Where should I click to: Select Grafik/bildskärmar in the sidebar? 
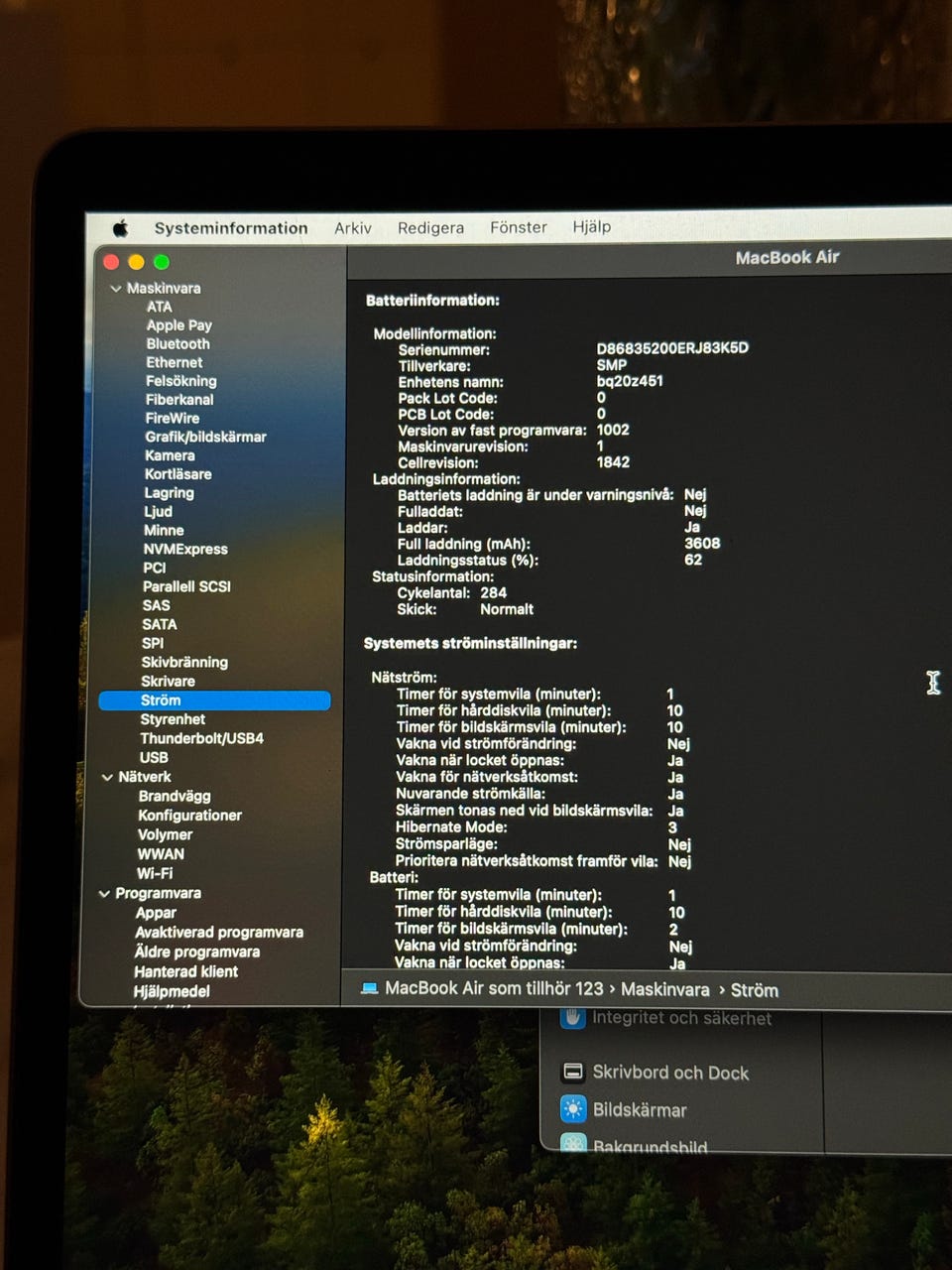pos(205,437)
